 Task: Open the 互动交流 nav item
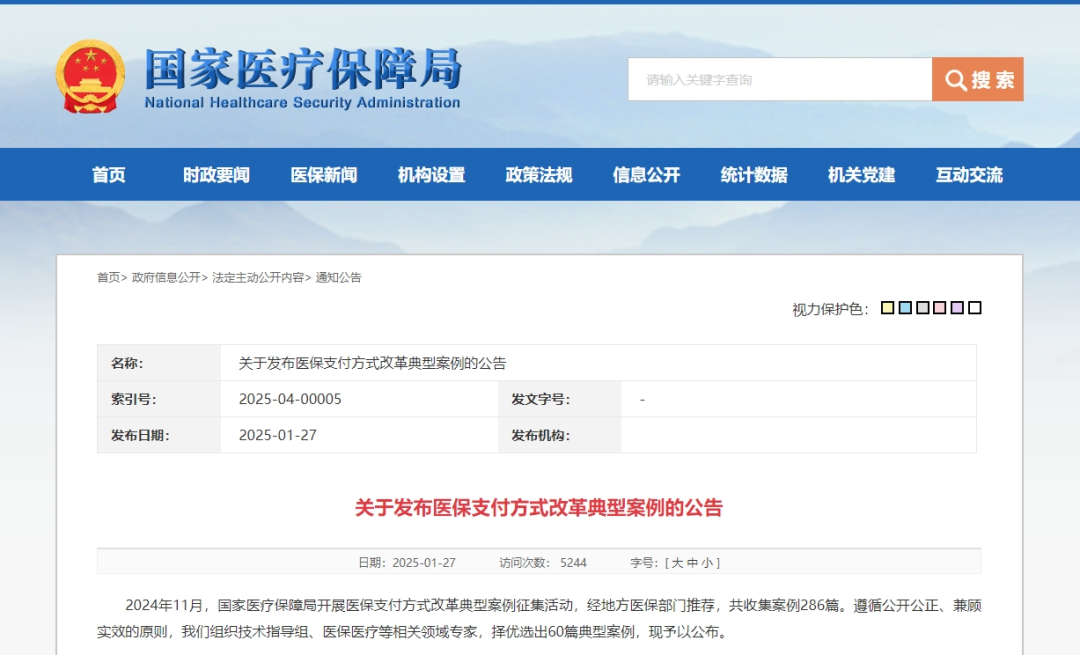[968, 175]
